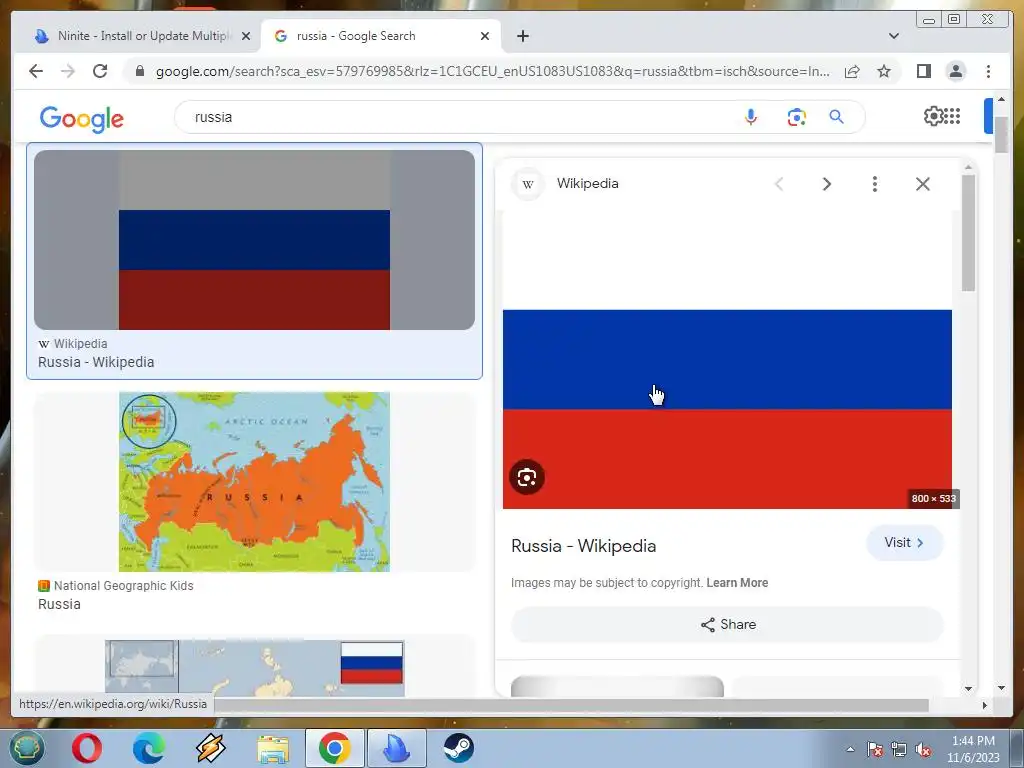Click the browser forward arrow

tap(67, 71)
